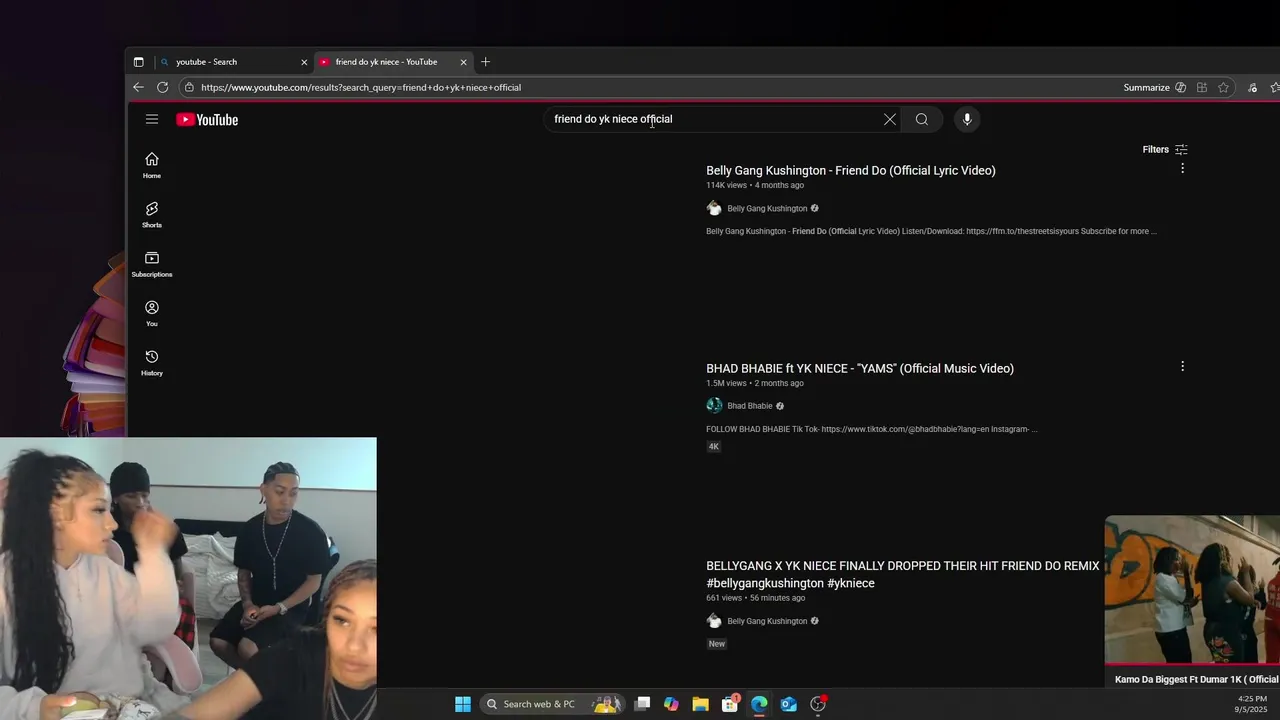The width and height of the screenshot is (1280, 720).
Task: Visit the Bhad Bhabie channel
Action: pyautogui.click(x=750, y=406)
